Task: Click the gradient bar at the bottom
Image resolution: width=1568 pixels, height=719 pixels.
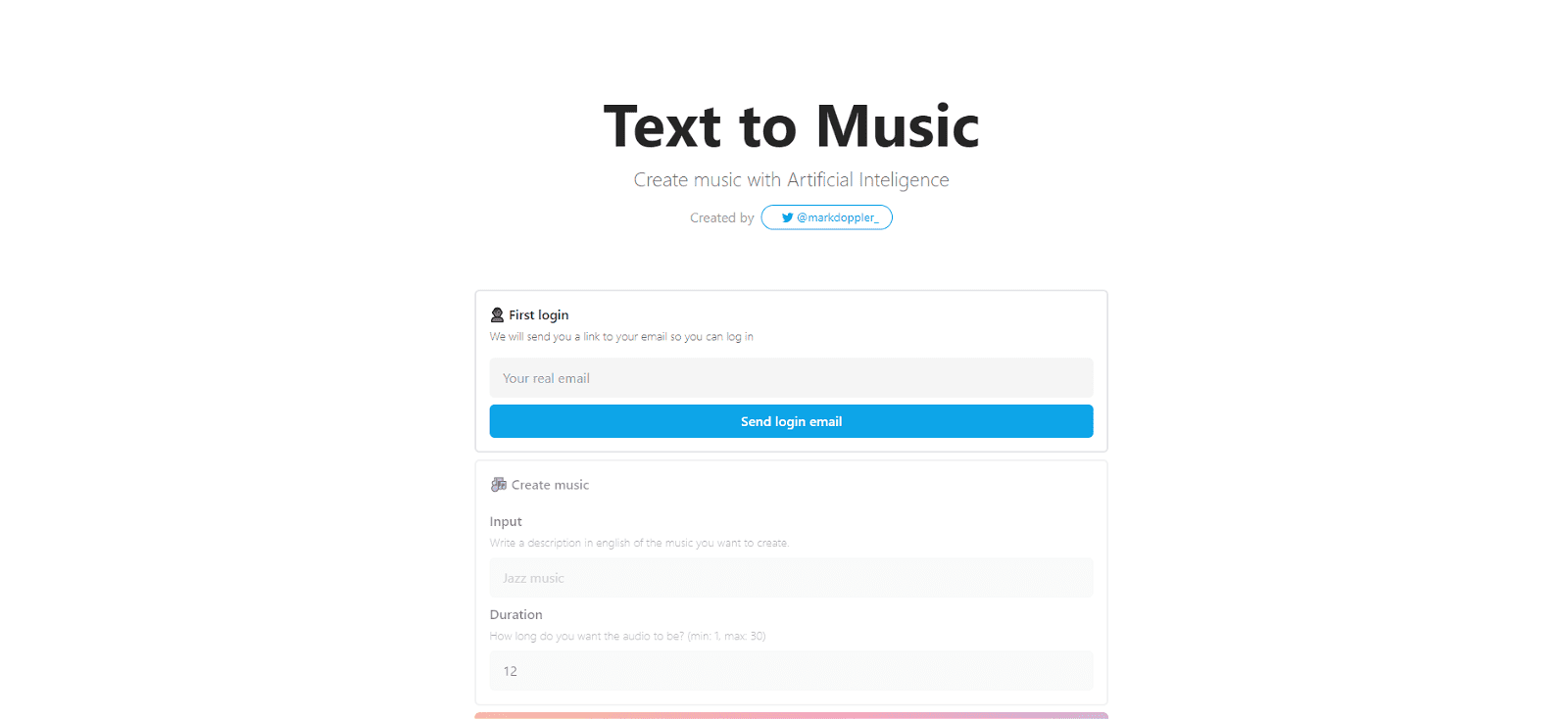Action: click(791, 715)
